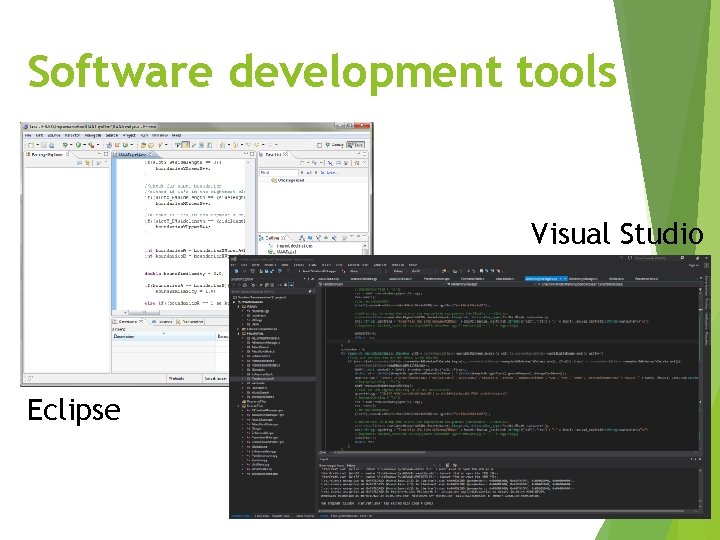The image size is (720, 540).
Task: Open the View menu in Visual Studio
Action: (255, 265)
